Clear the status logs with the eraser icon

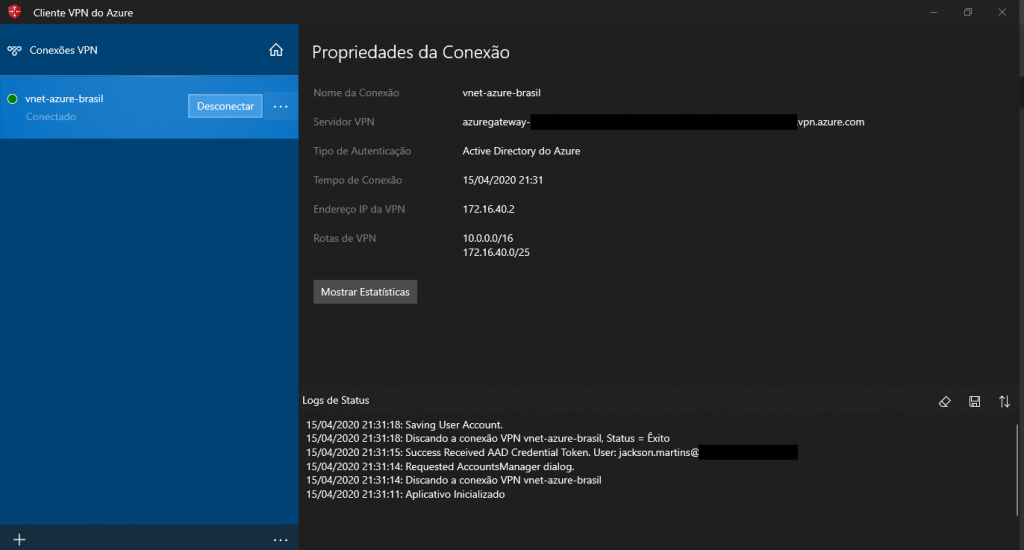coord(944,401)
